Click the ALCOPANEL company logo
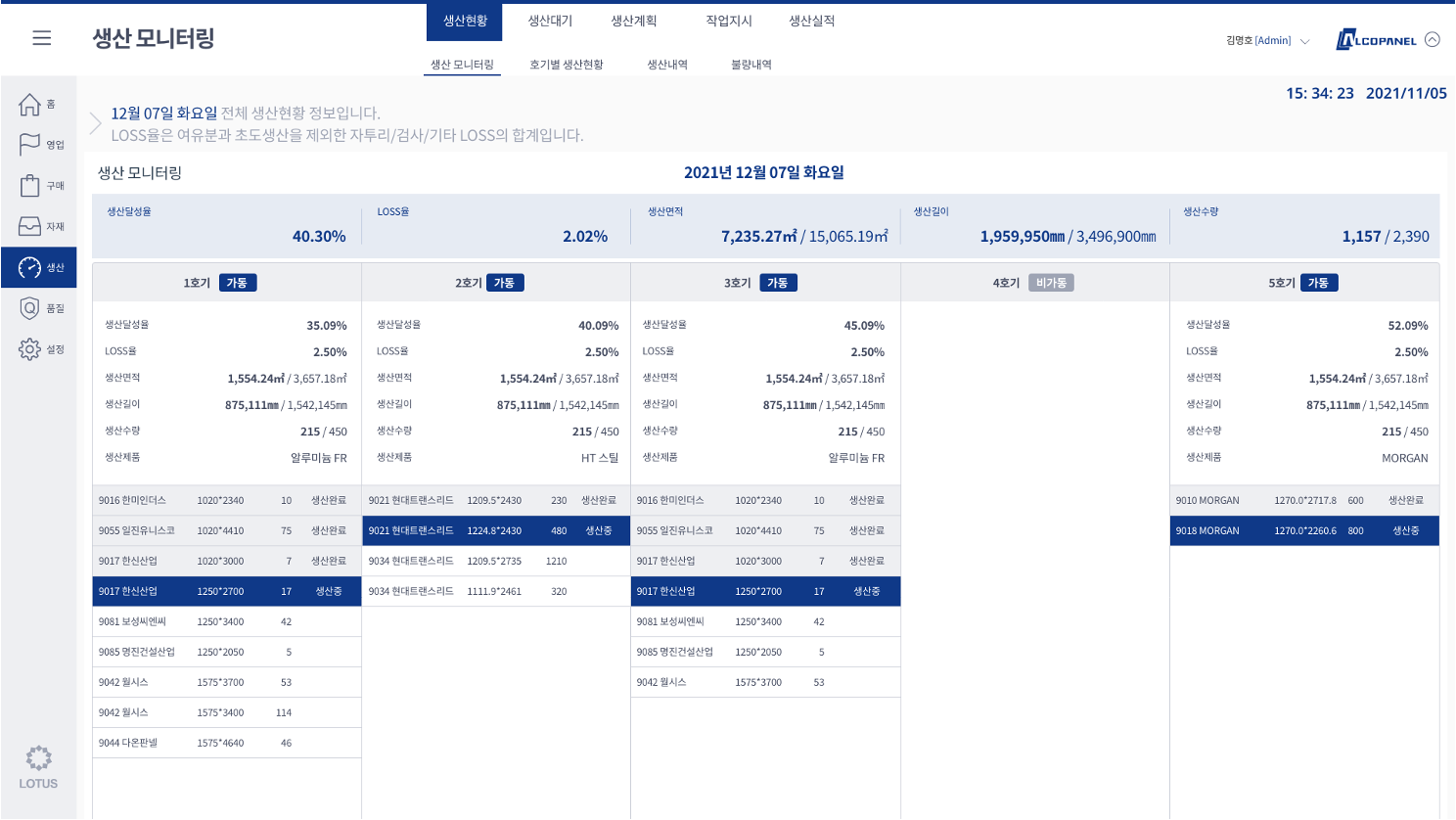 pos(1377,40)
